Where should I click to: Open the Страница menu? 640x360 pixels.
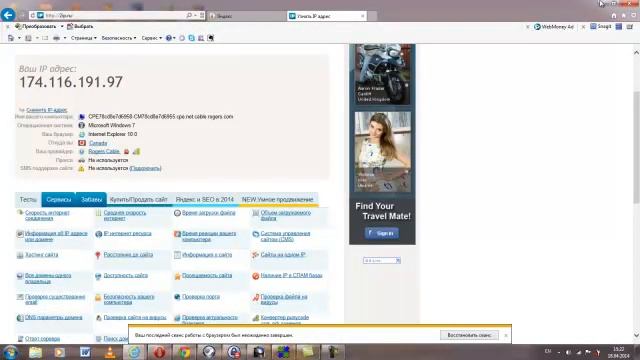point(84,38)
